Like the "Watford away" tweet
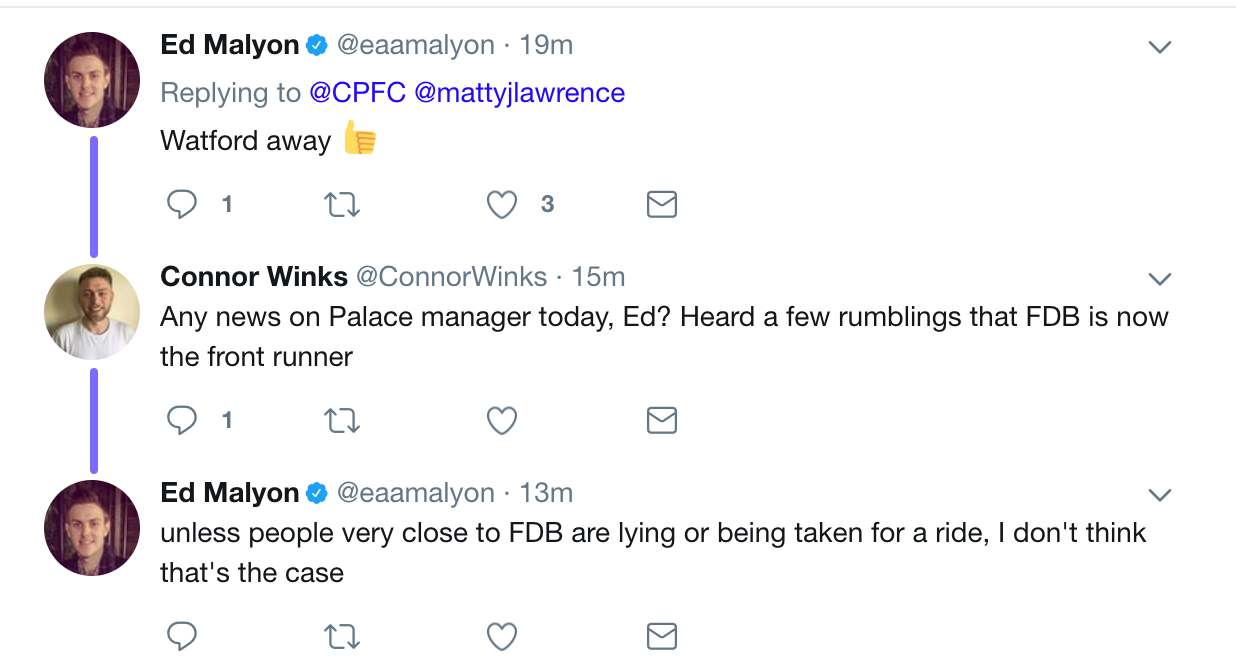Viewport: 1236px width, 664px height. point(501,205)
